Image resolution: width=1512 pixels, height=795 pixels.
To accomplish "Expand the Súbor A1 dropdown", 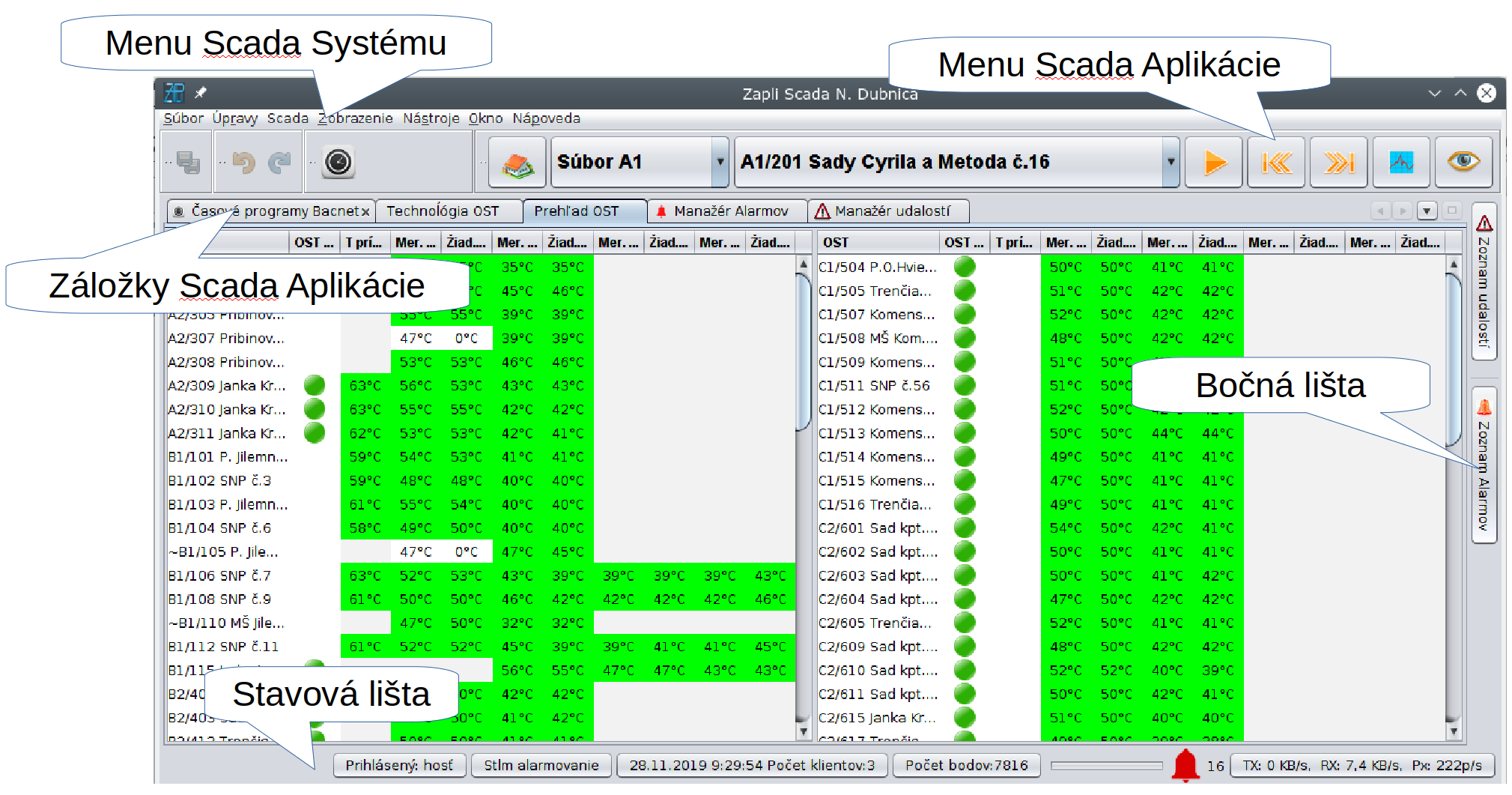I will [x=720, y=162].
